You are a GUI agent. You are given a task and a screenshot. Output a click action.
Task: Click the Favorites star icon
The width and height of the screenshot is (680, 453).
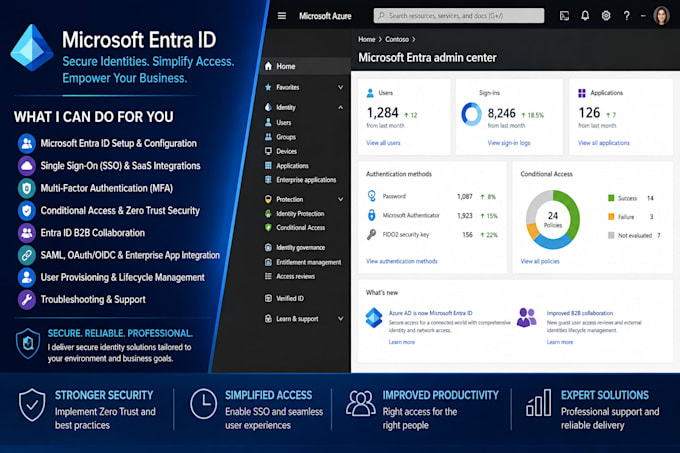click(268, 87)
